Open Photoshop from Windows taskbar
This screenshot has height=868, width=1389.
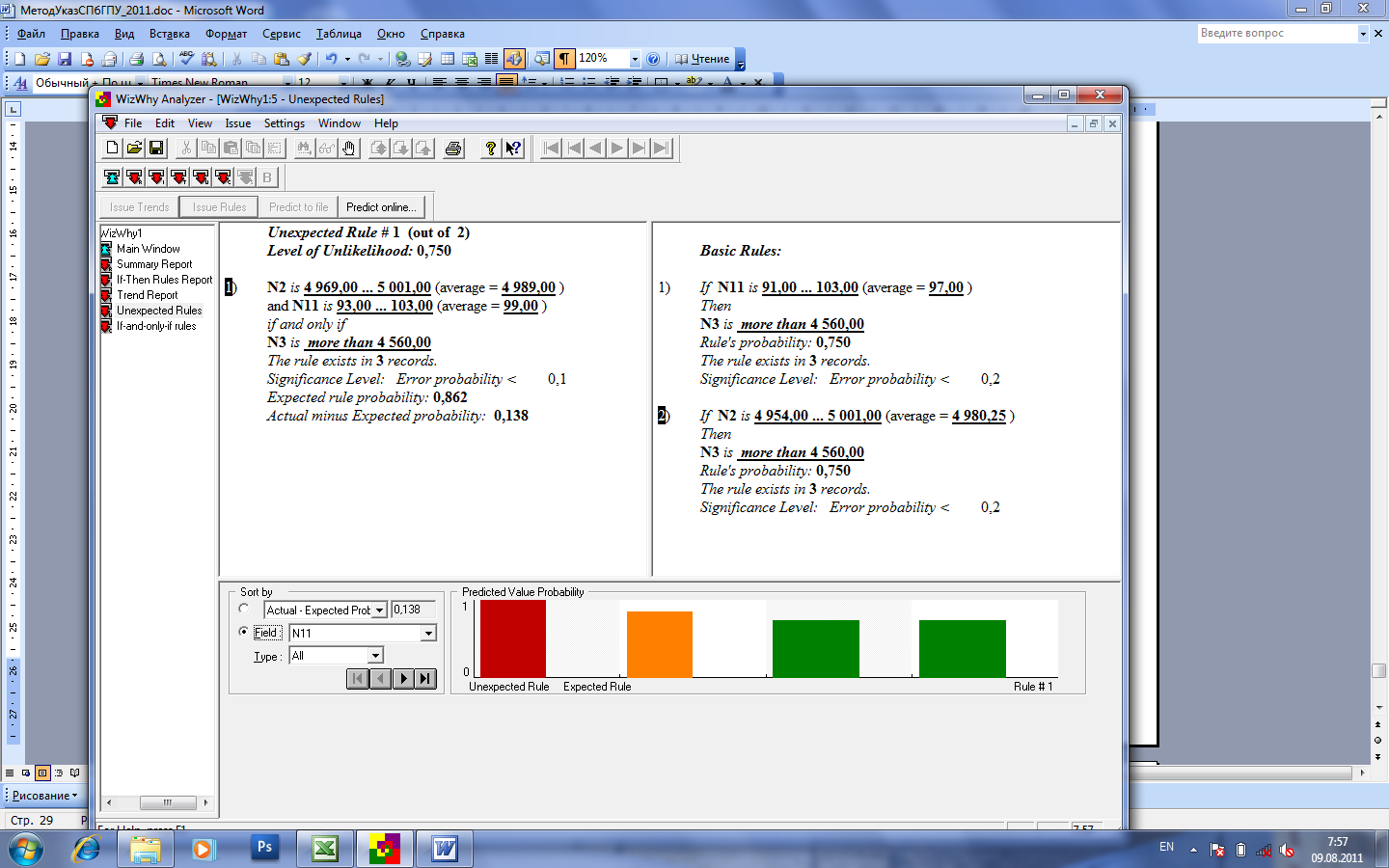(x=264, y=848)
